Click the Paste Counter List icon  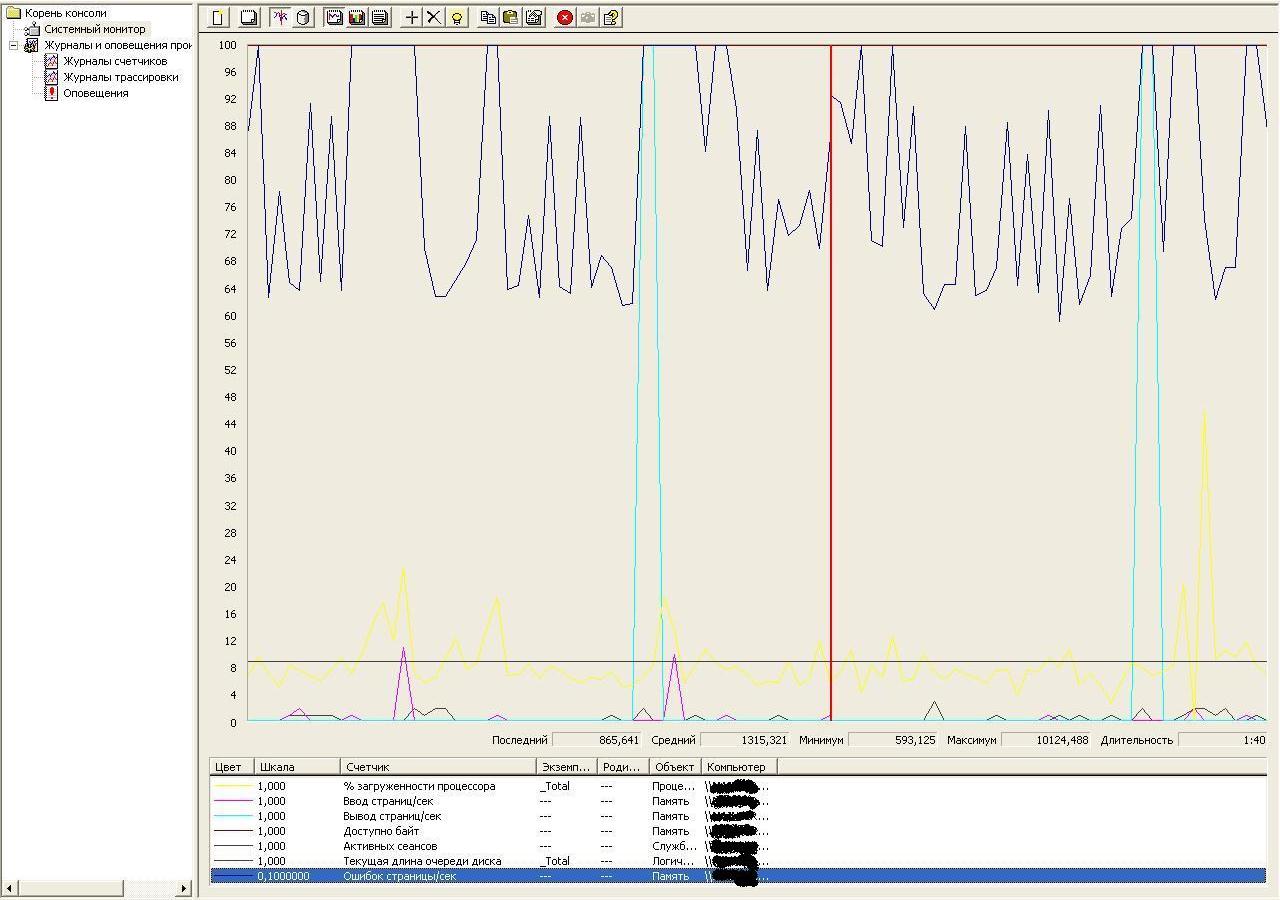[x=511, y=17]
